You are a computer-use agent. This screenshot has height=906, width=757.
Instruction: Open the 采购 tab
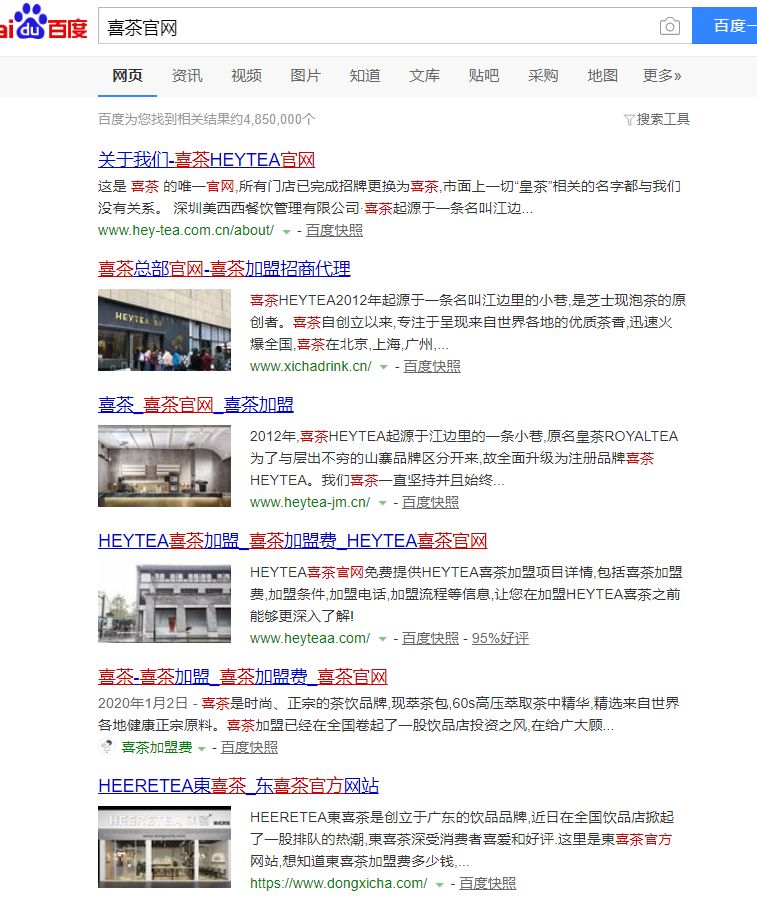tap(543, 76)
